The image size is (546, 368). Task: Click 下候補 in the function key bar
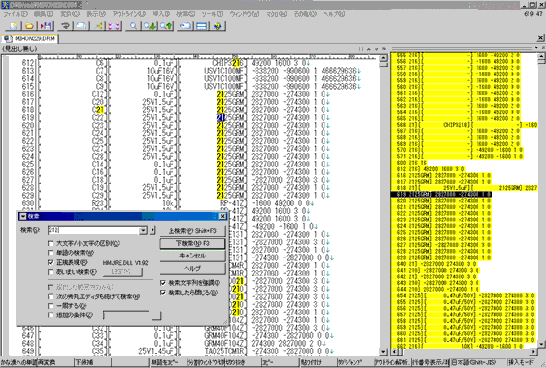[93, 362]
